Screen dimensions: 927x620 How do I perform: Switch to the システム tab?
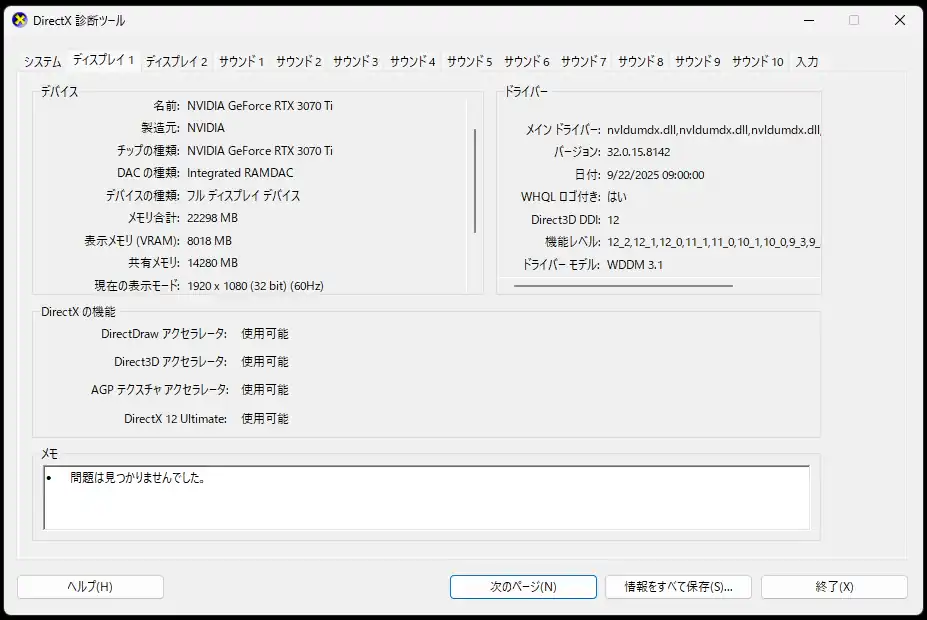pos(42,62)
